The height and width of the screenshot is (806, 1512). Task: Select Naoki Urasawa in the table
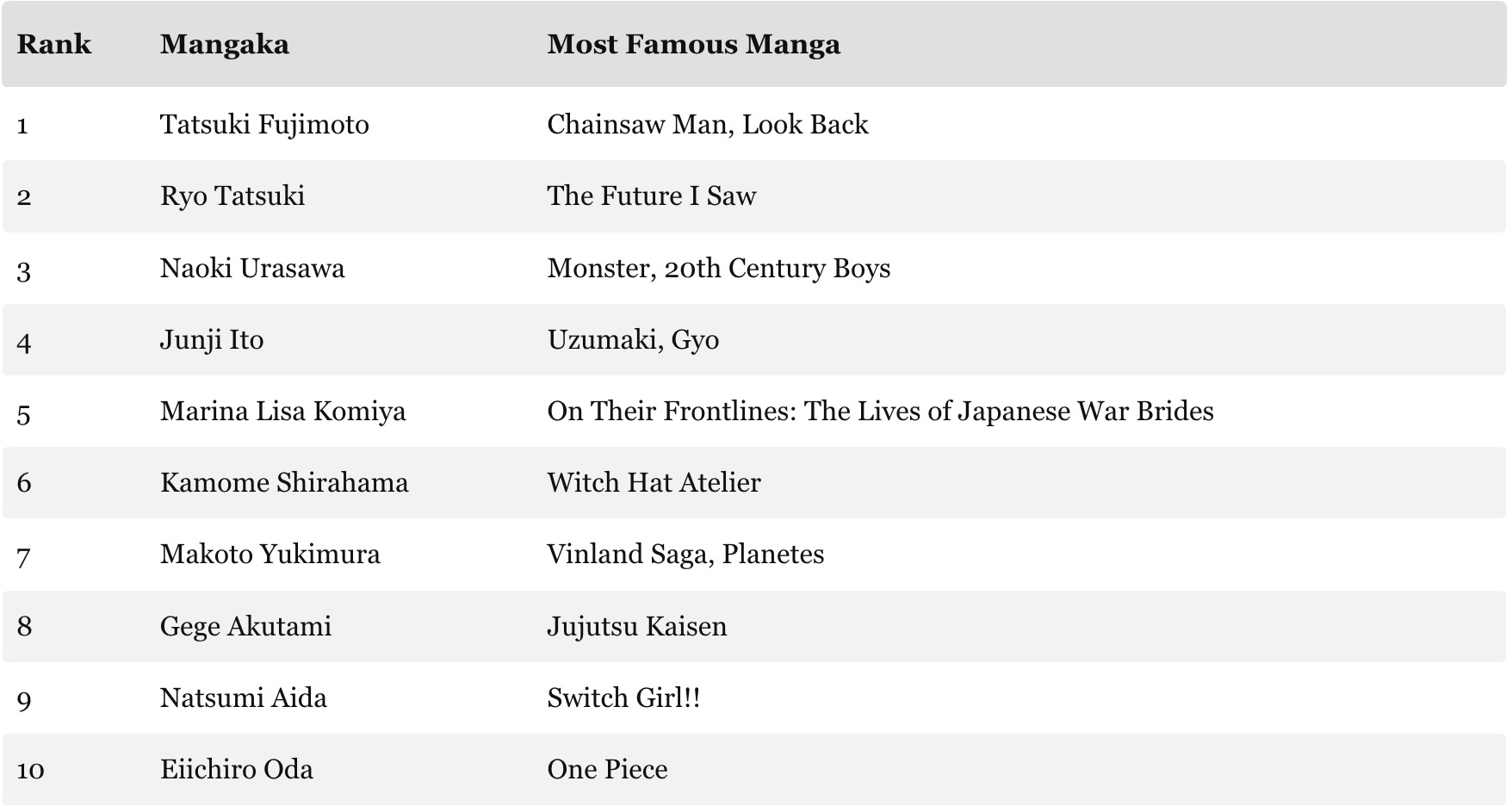coord(252,269)
